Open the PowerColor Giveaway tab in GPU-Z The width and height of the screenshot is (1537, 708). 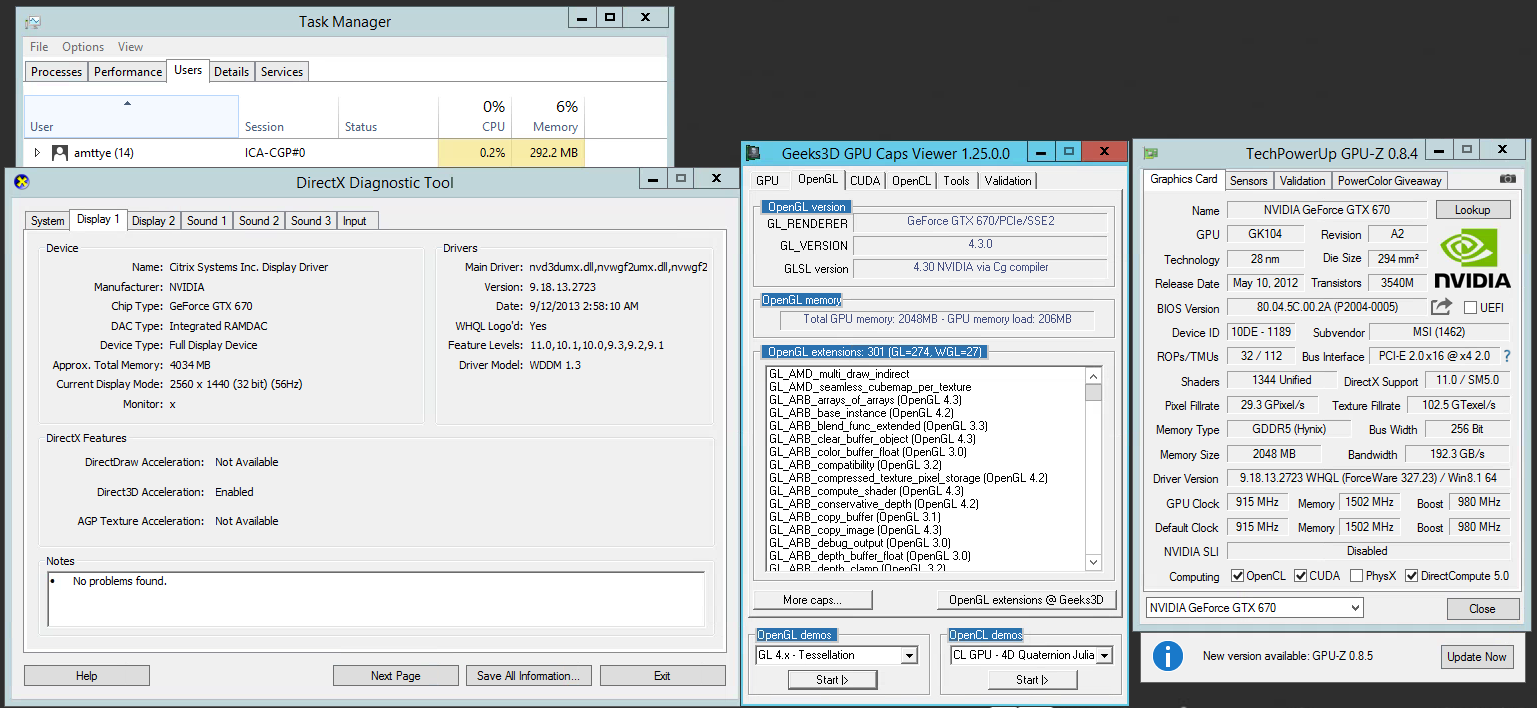pos(1389,181)
